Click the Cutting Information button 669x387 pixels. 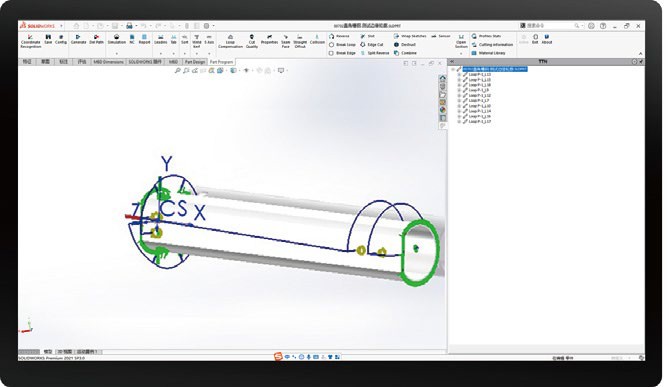[x=492, y=44]
